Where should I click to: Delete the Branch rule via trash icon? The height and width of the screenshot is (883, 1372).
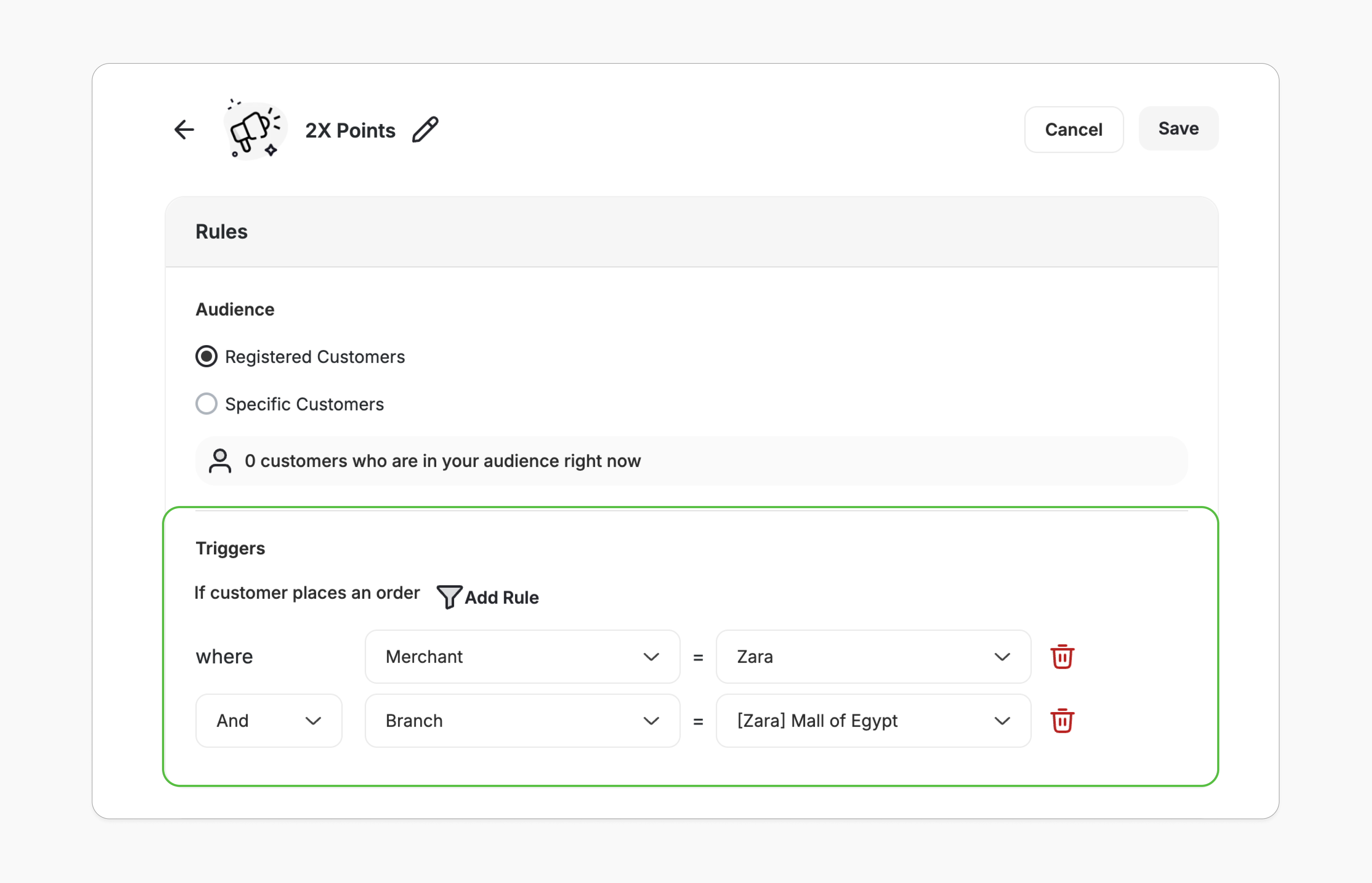point(1062,721)
